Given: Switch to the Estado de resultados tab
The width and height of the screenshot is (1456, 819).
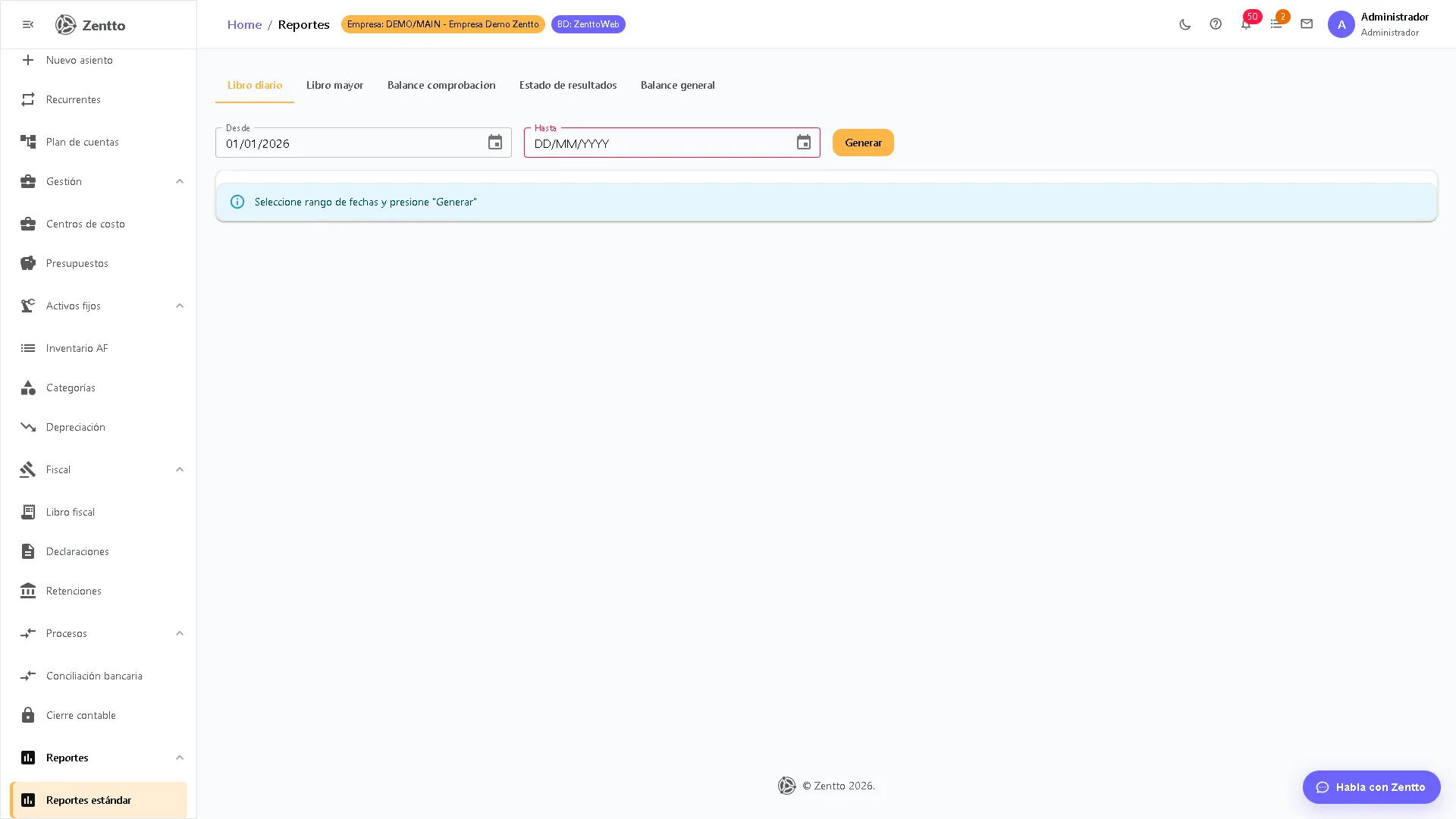Looking at the screenshot, I should [x=568, y=85].
